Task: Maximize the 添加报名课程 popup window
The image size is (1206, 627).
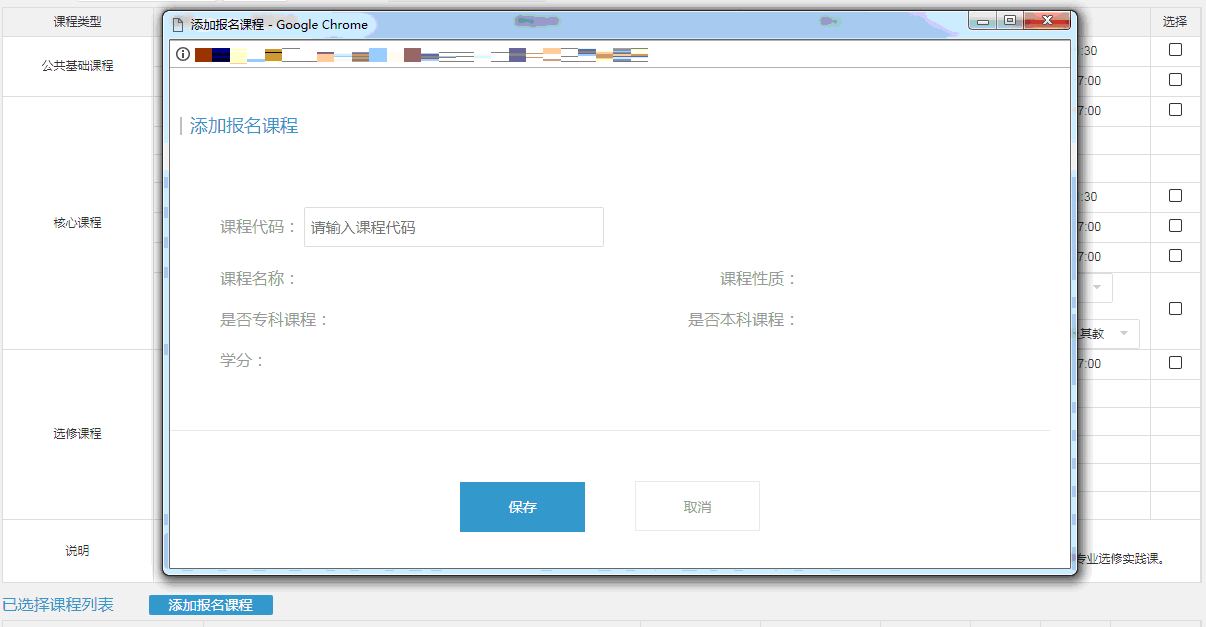Action: (x=1010, y=21)
